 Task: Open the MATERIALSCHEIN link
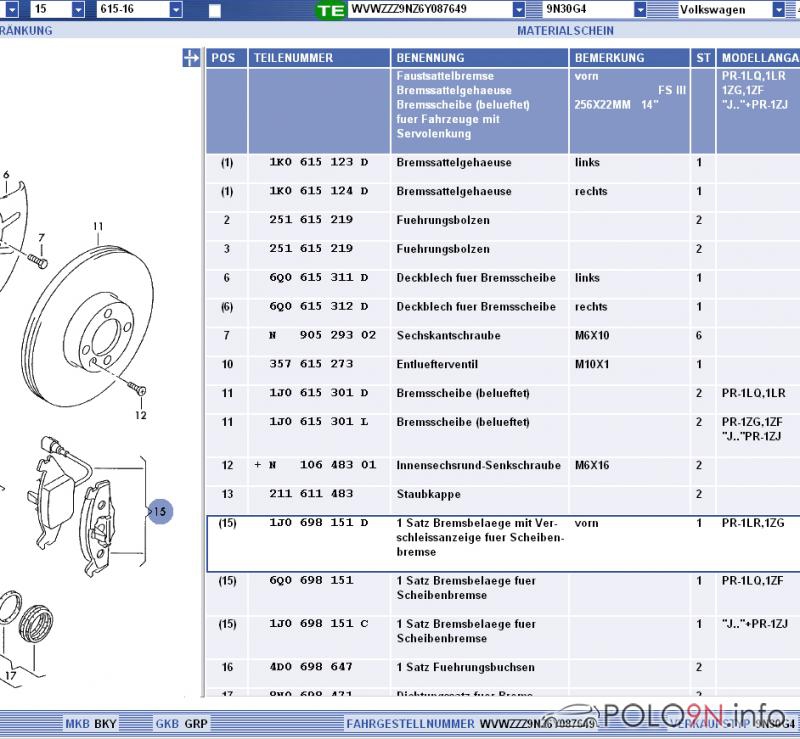tap(565, 31)
